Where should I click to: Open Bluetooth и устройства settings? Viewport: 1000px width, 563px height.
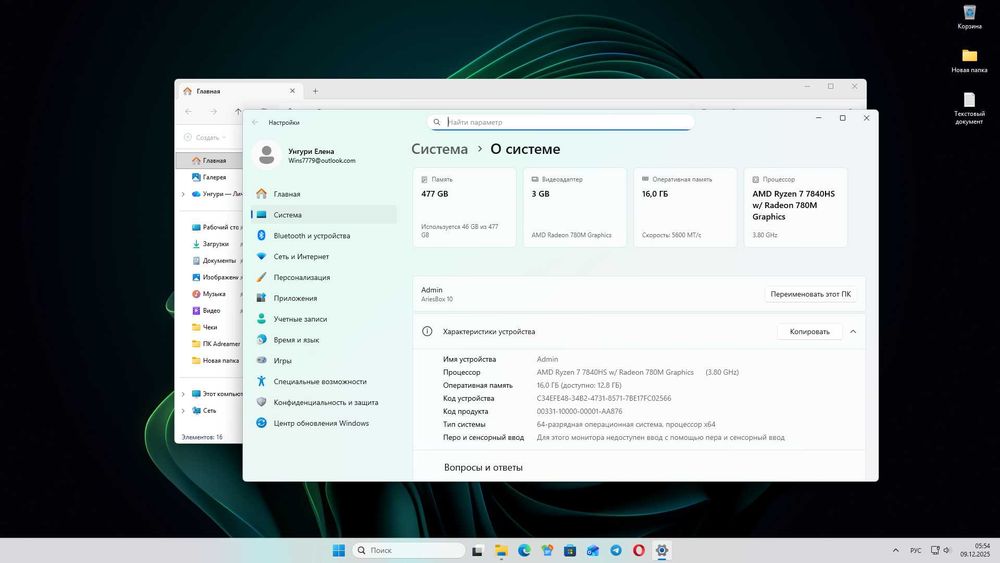[x=323, y=235]
